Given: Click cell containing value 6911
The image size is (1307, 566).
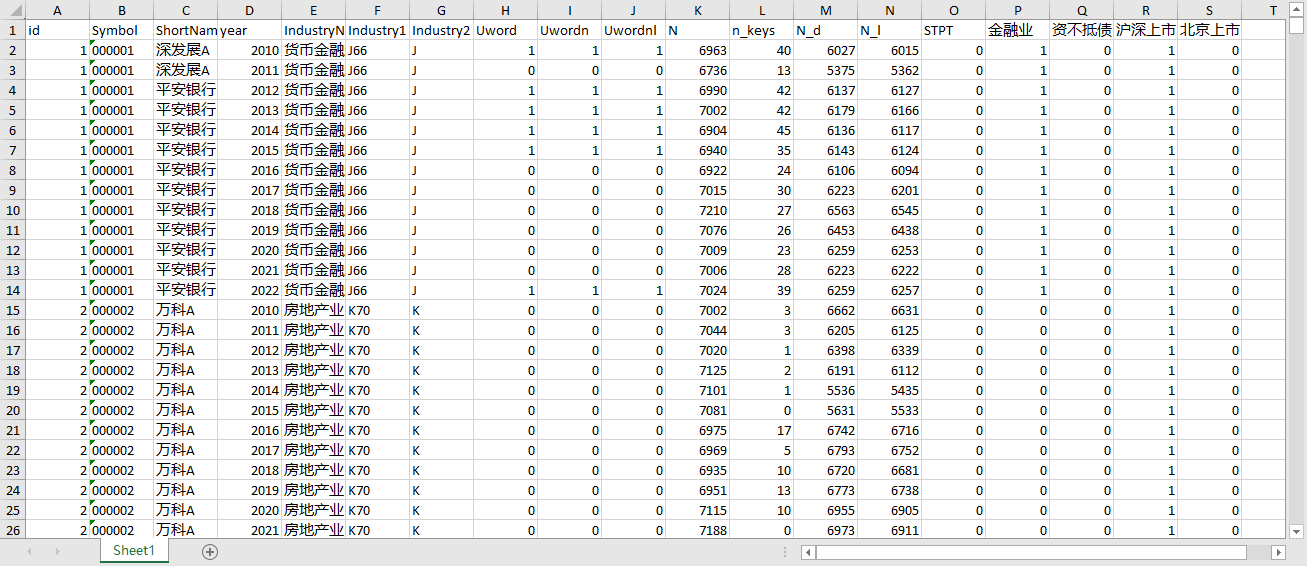Looking at the screenshot, I should (889, 530).
